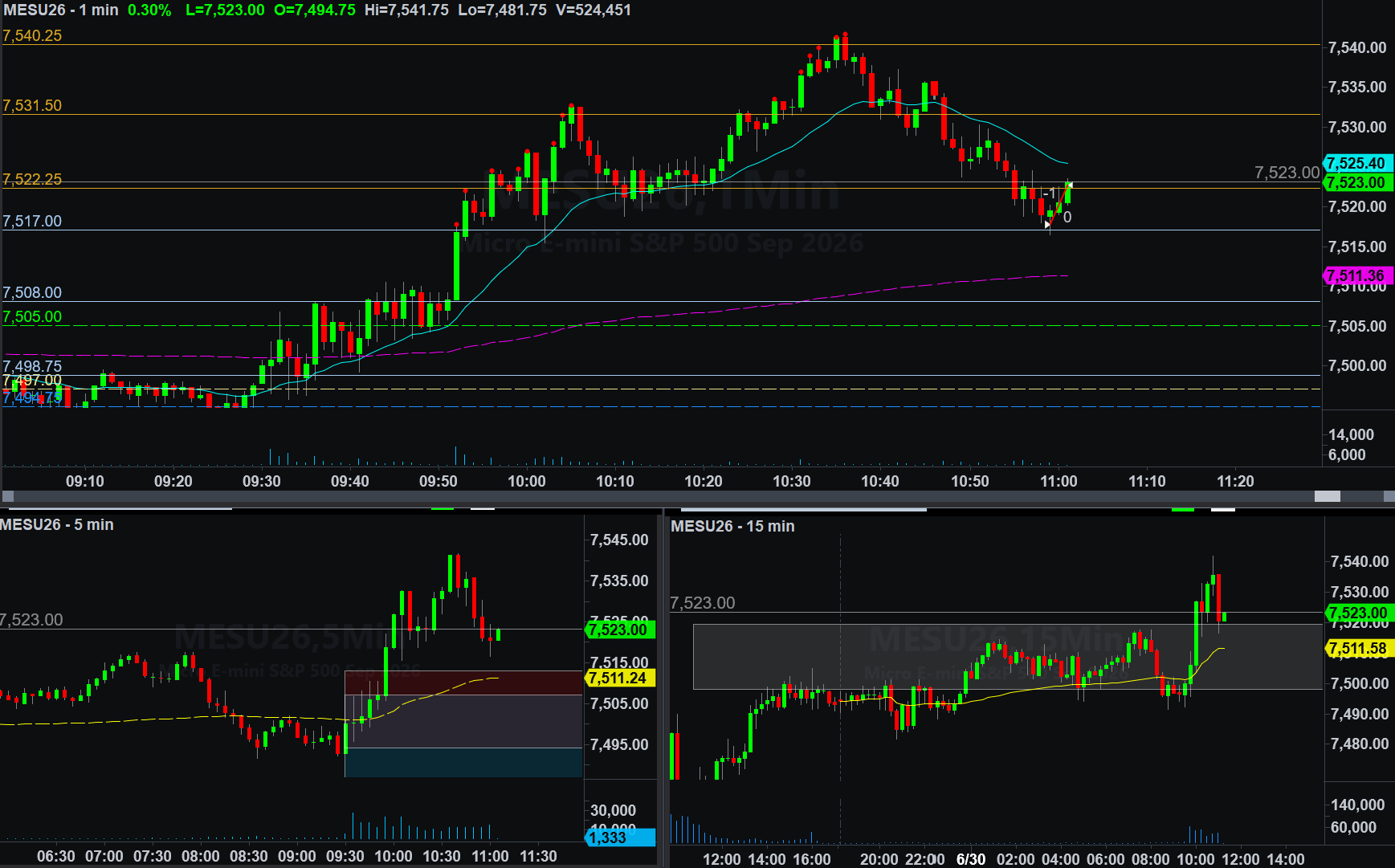Image resolution: width=1395 pixels, height=868 pixels.
Task: Select the 7,531.50 horizontal line label
Action: tap(32, 105)
